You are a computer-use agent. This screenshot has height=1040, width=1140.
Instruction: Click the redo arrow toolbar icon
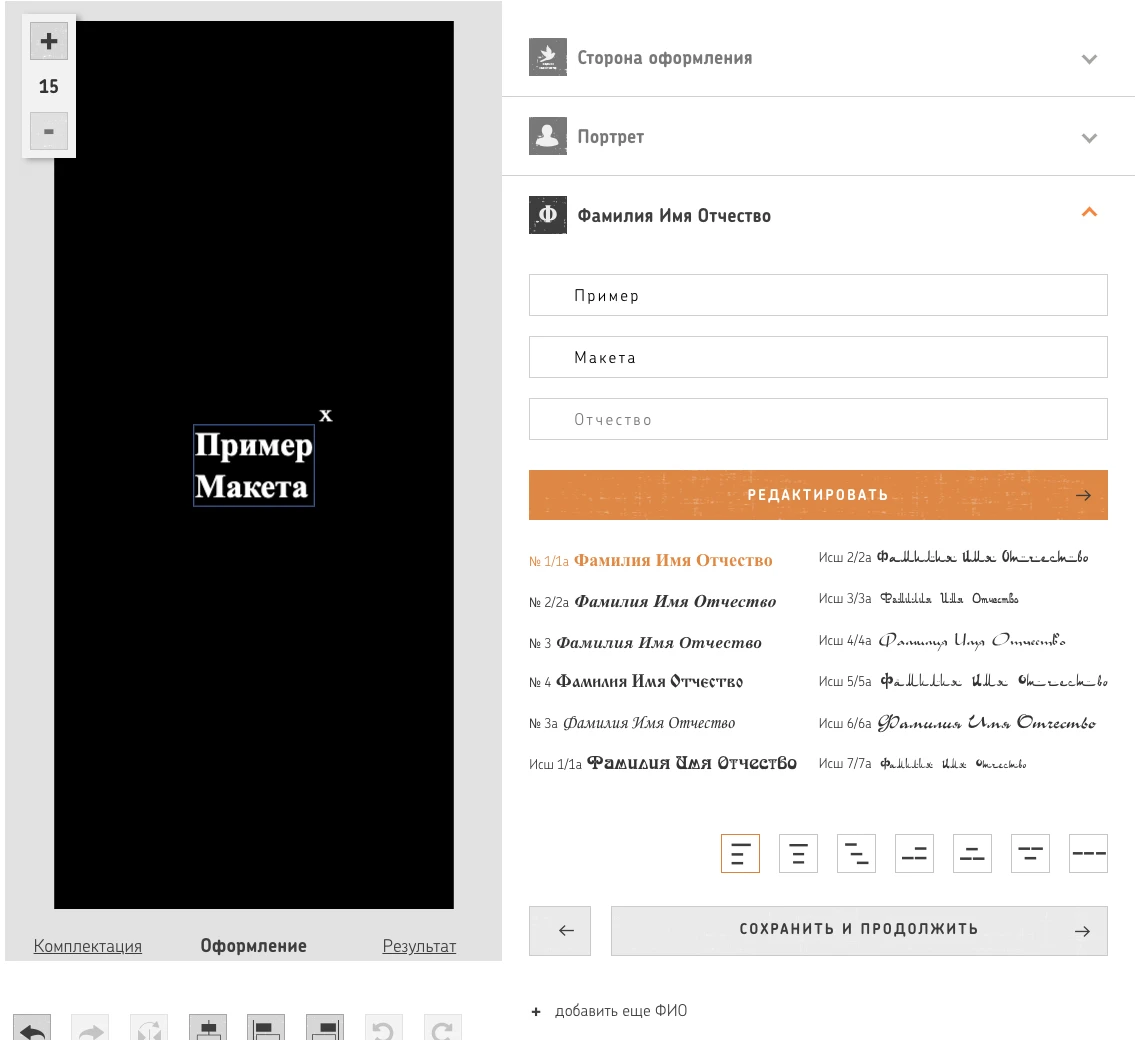coord(90,1028)
